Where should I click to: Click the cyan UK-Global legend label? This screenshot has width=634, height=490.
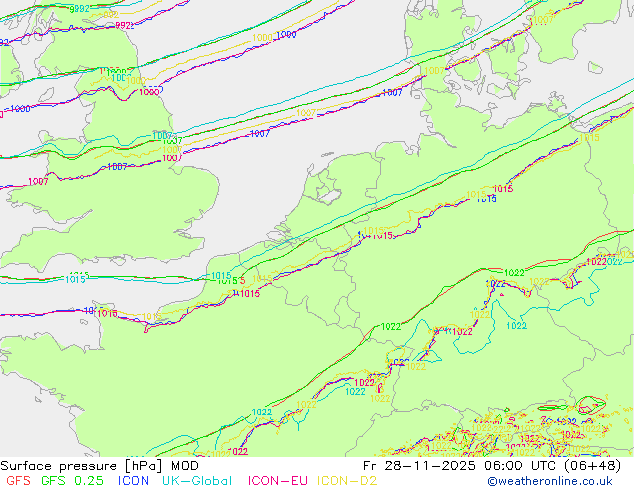(197, 481)
